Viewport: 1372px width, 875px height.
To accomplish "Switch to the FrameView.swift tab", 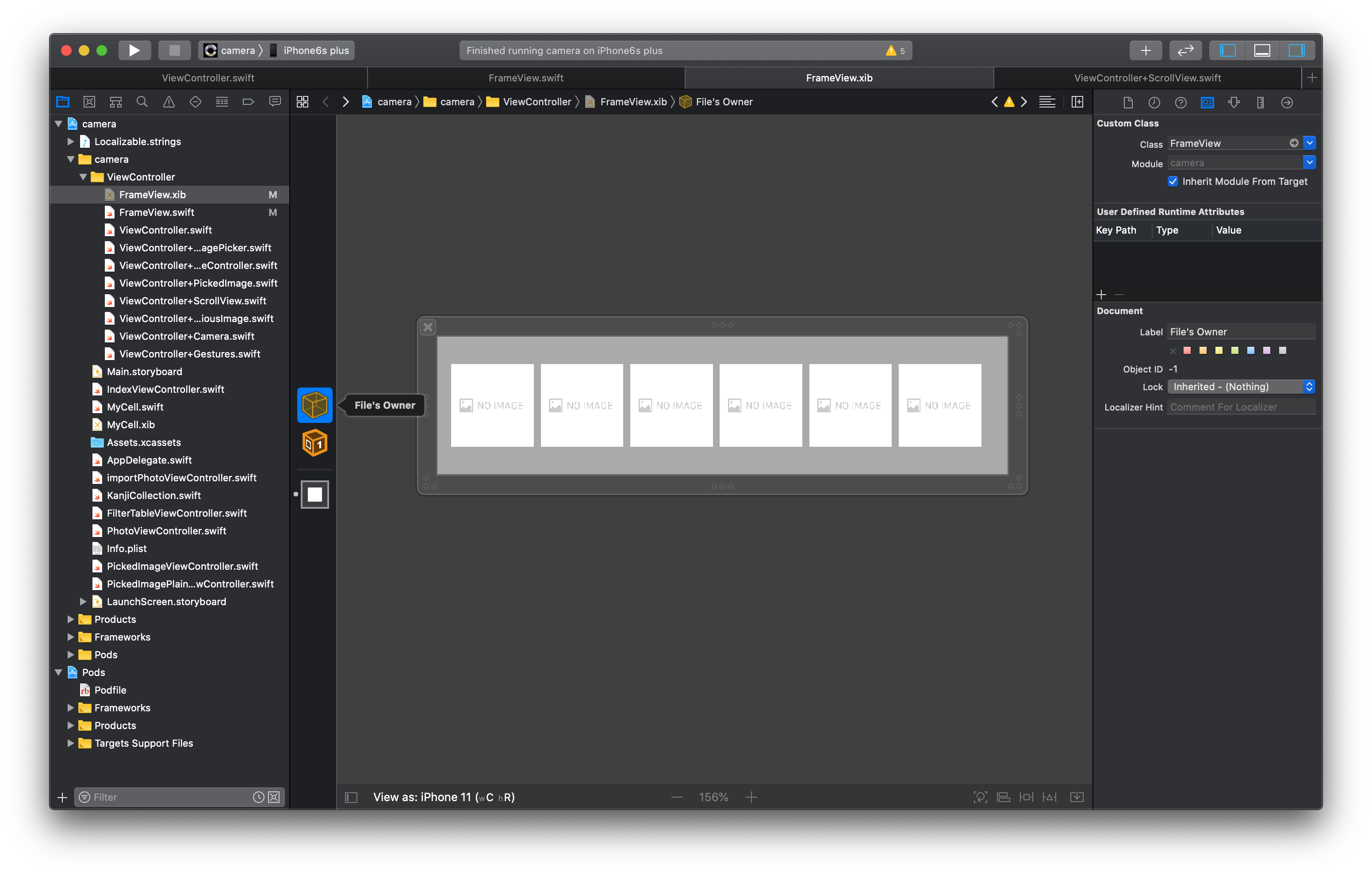I will click(525, 78).
